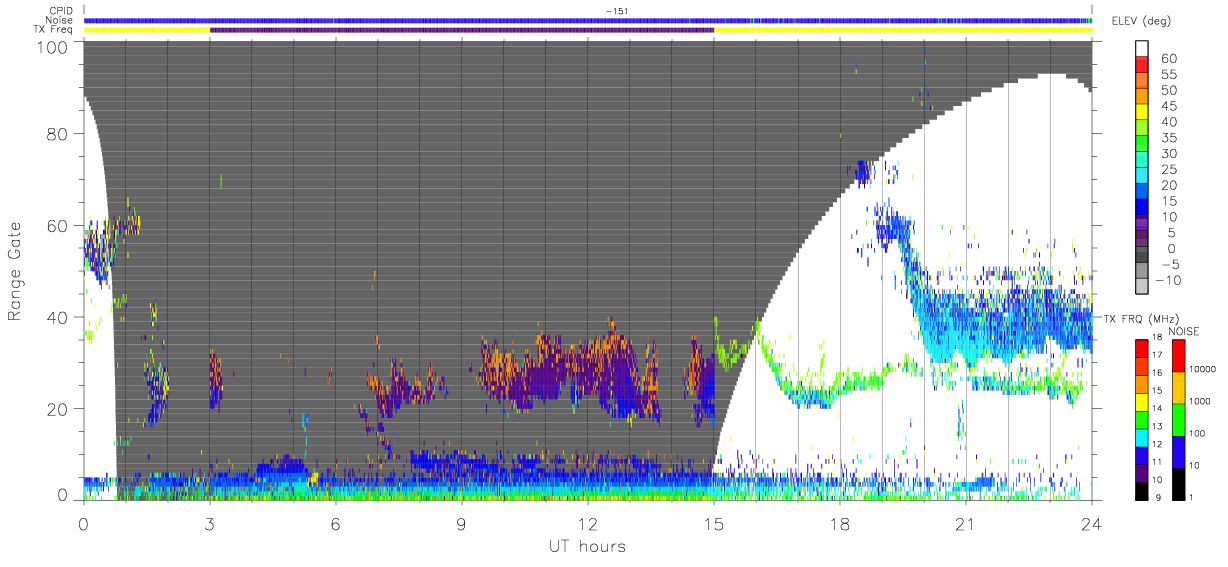1228x567 pixels.
Task: Click the y-axis tick label '60'
Action: click(x=59, y=225)
